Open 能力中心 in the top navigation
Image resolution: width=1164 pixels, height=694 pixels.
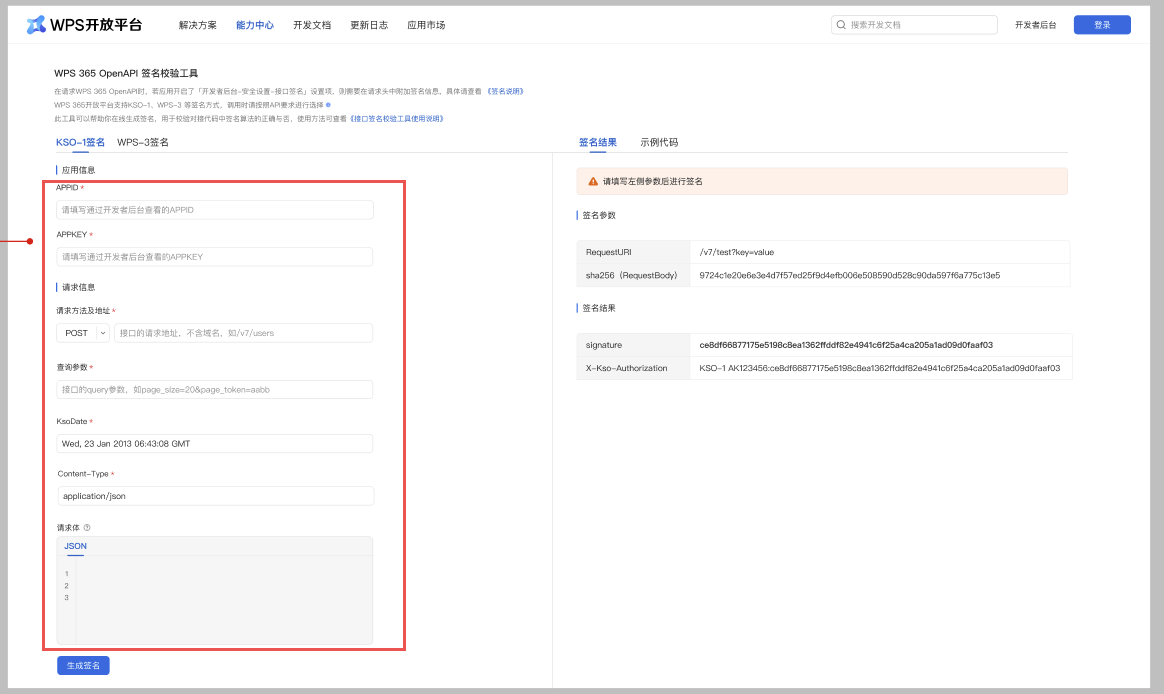255,25
